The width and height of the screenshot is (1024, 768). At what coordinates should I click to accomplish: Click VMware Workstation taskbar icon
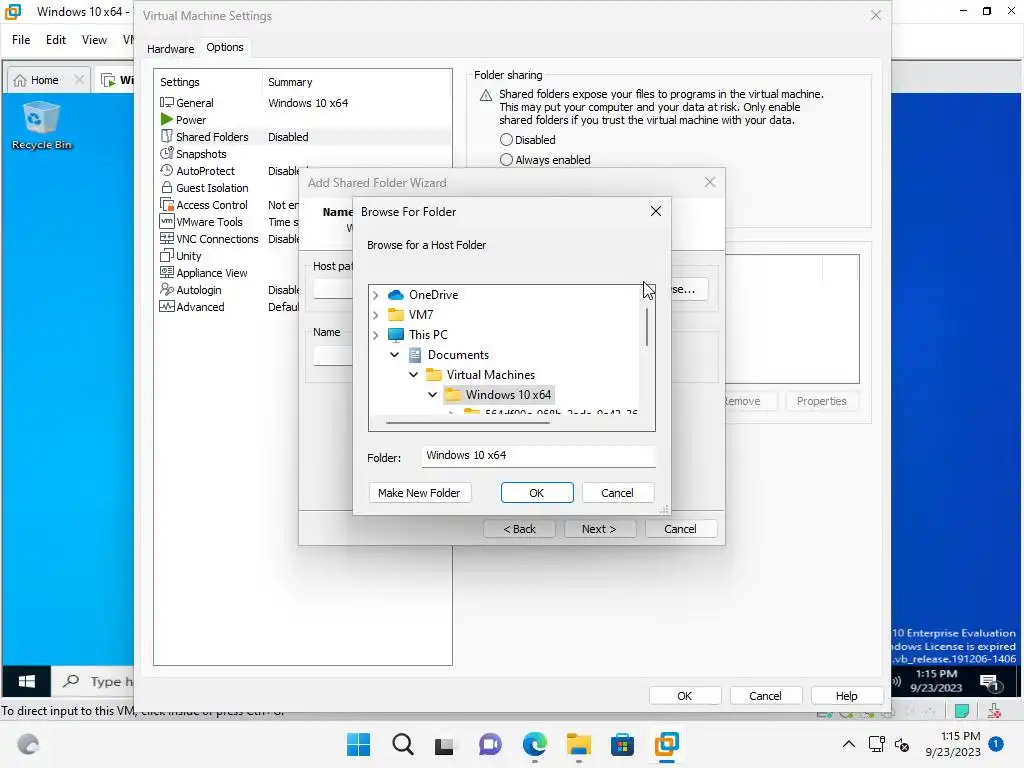[666, 744]
